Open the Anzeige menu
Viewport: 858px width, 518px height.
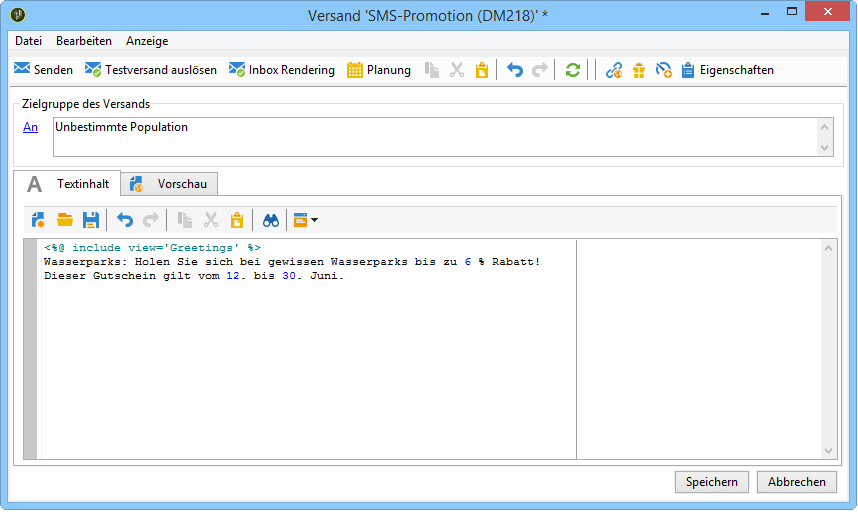pyautogui.click(x=147, y=41)
